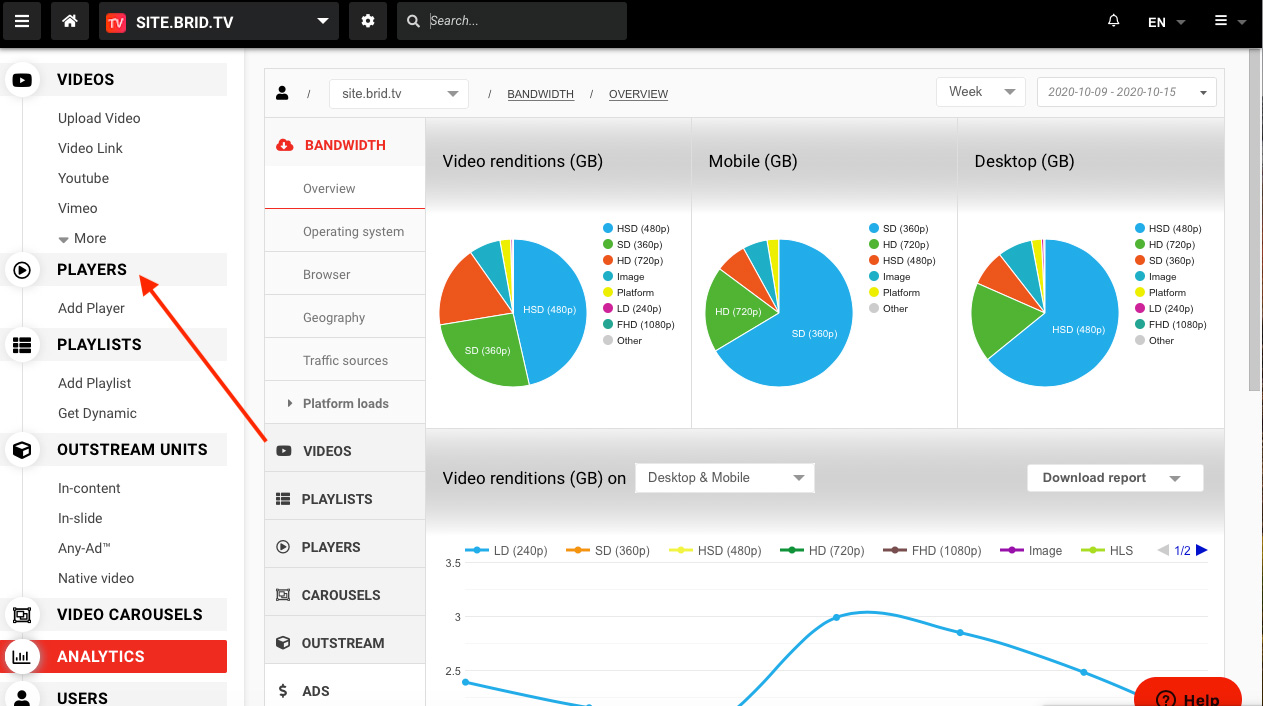Go to the home icon button
This screenshot has width=1263, height=706.
(69, 21)
